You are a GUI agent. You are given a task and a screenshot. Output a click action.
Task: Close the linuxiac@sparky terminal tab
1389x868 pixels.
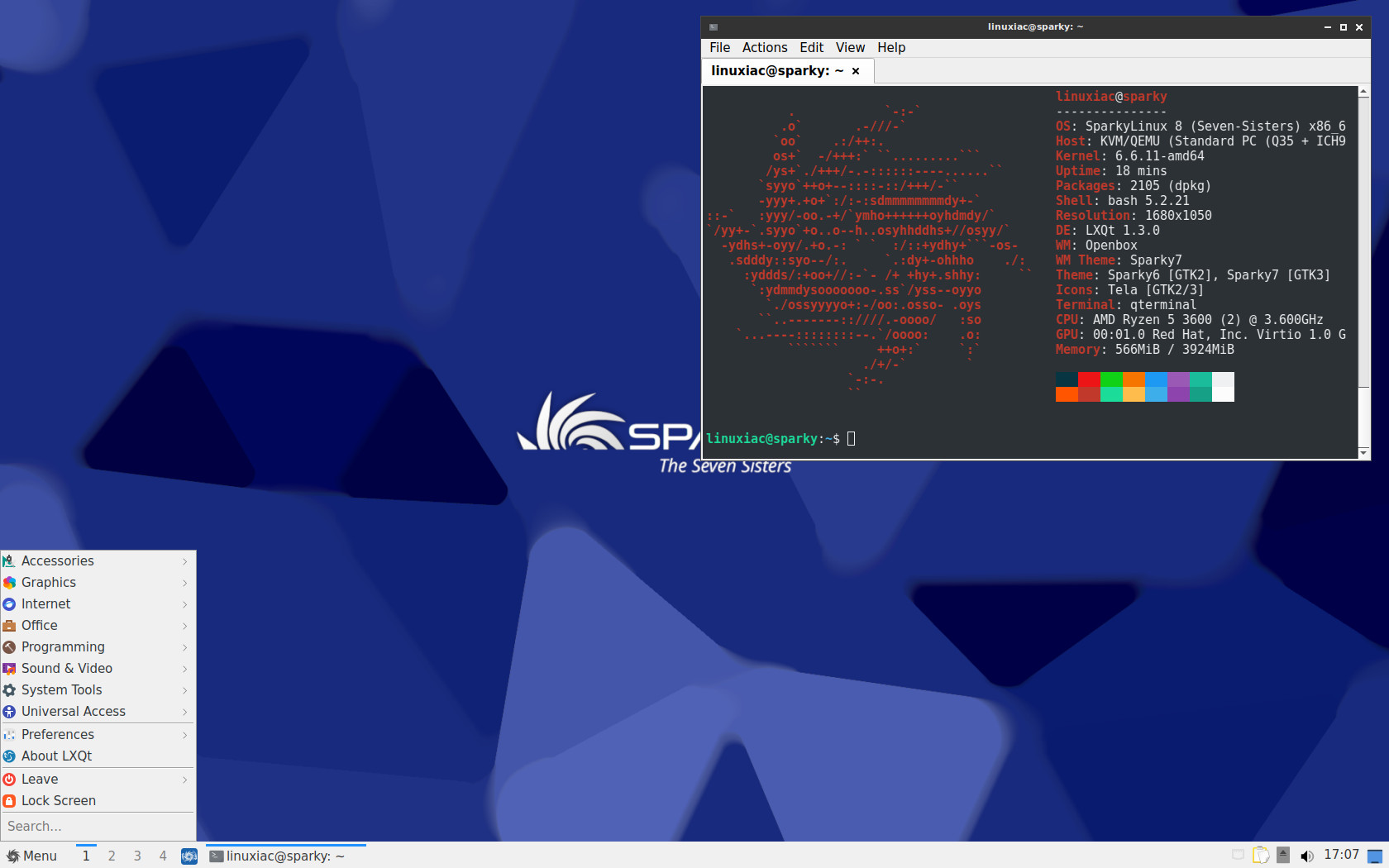click(x=856, y=71)
